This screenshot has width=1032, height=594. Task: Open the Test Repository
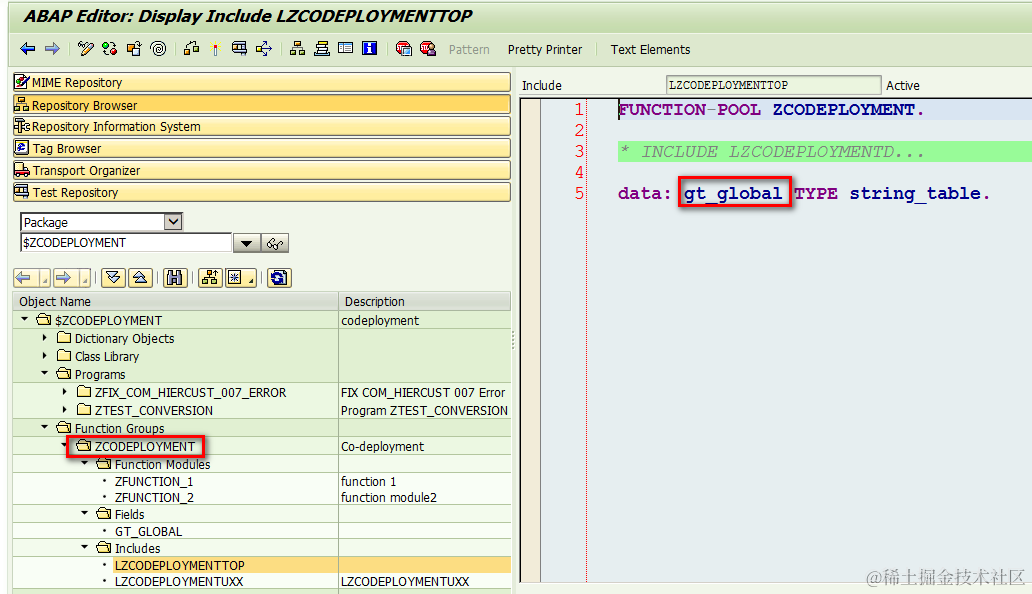(x=261, y=192)
